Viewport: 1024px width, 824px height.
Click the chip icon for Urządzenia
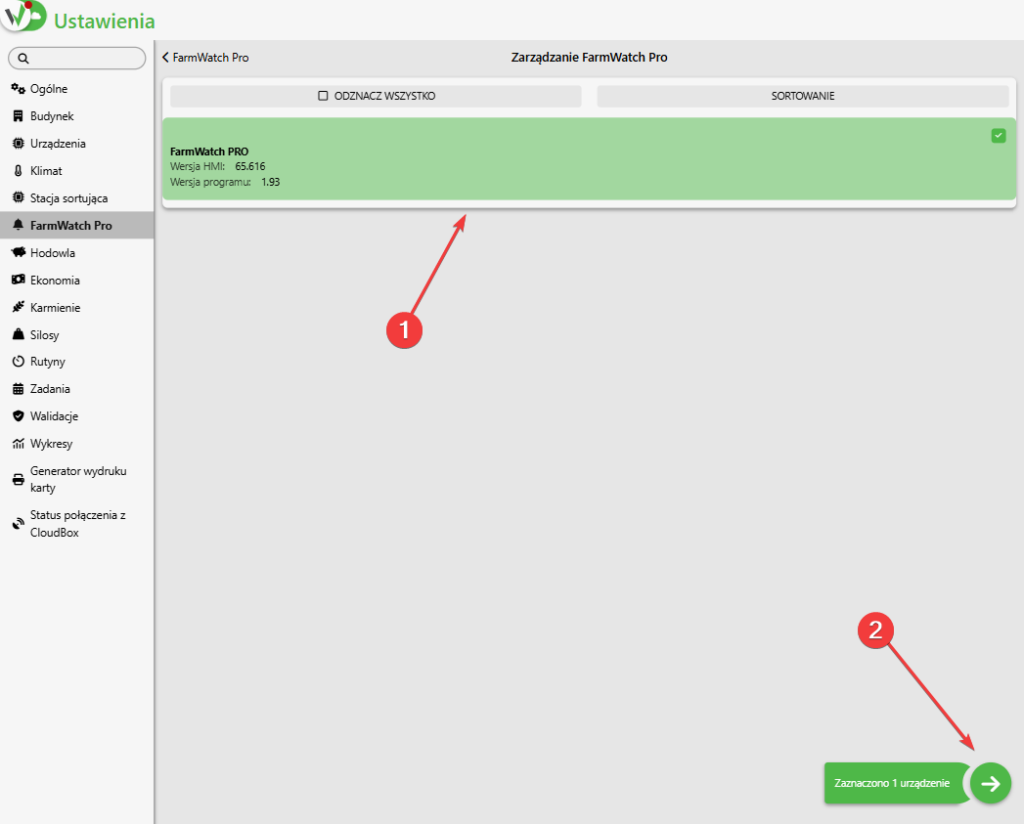(x=18, y=144)
